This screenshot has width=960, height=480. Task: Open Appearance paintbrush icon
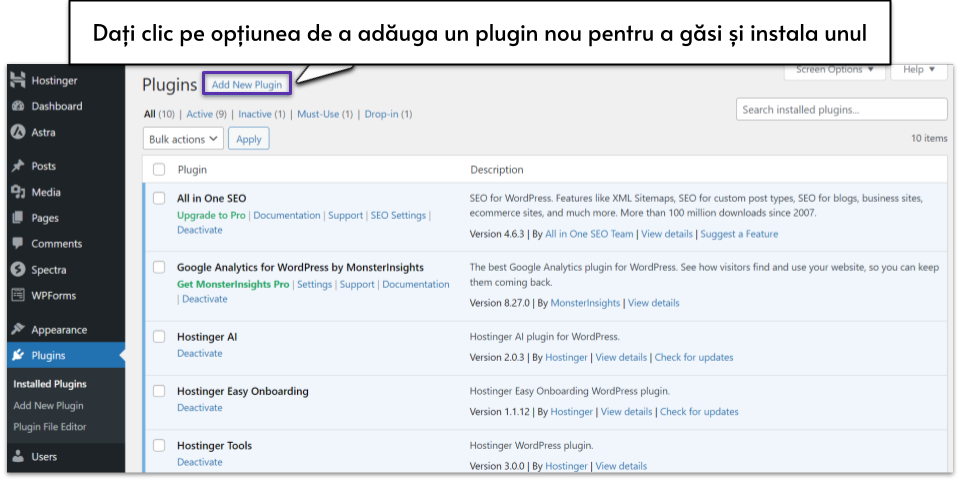click(17, 330)
